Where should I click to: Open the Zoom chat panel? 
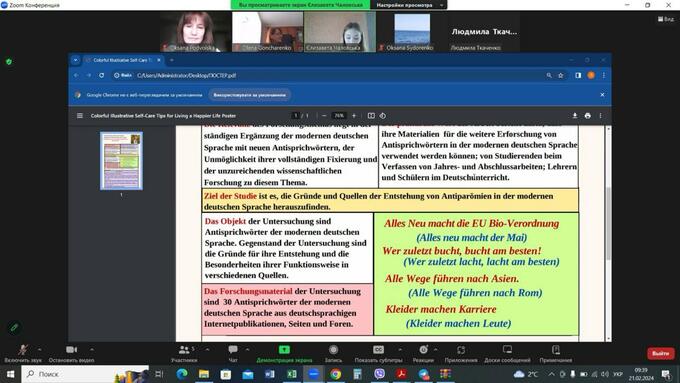coord(233,353)
